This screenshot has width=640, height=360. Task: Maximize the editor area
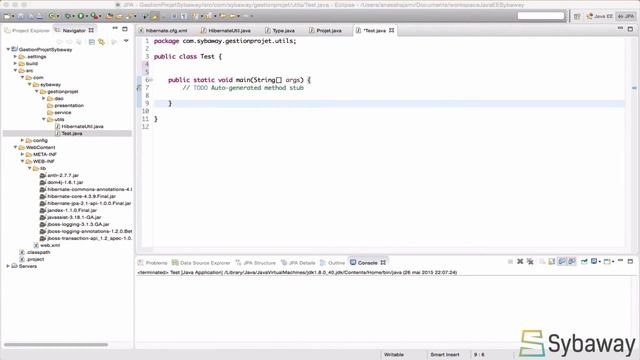(x=630, y=29)
